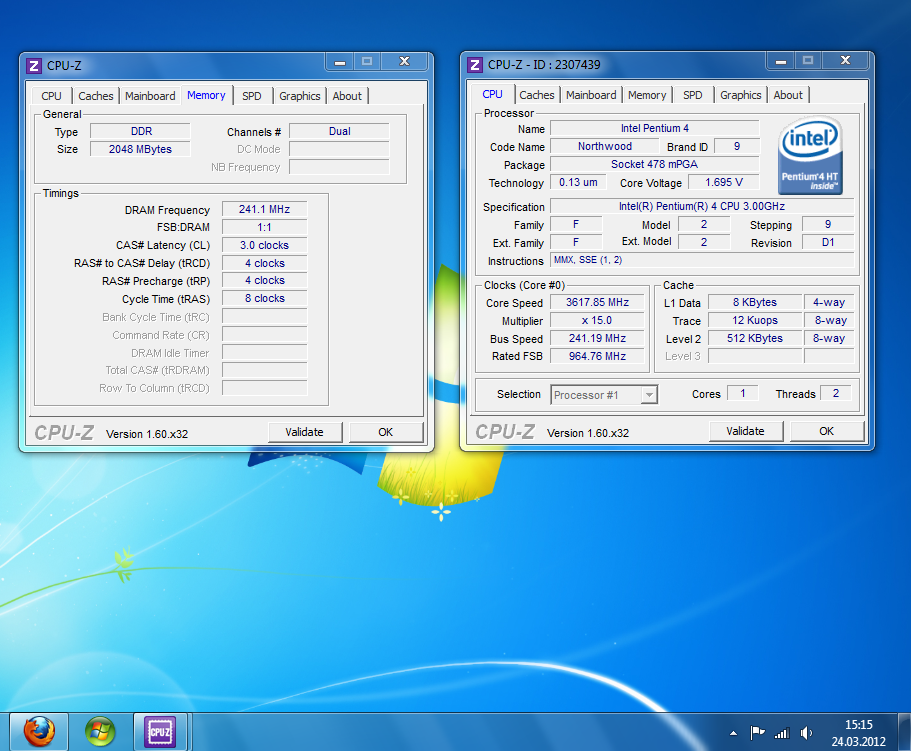The height and width of the screenshot is (751, 911).
Task: Open Graphics tab in left CPU-Z window
Action: point(300,96)
